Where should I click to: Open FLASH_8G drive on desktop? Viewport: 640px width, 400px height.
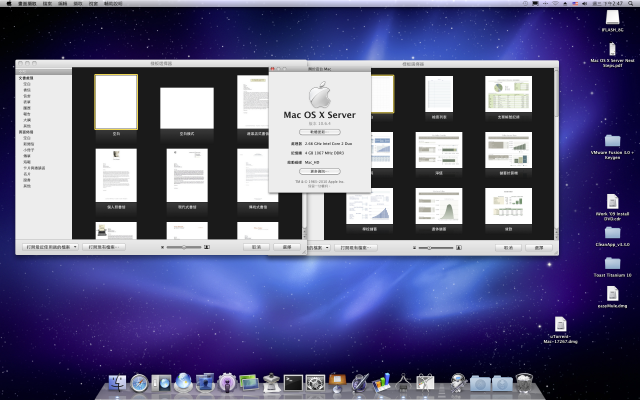click(612, 17)
